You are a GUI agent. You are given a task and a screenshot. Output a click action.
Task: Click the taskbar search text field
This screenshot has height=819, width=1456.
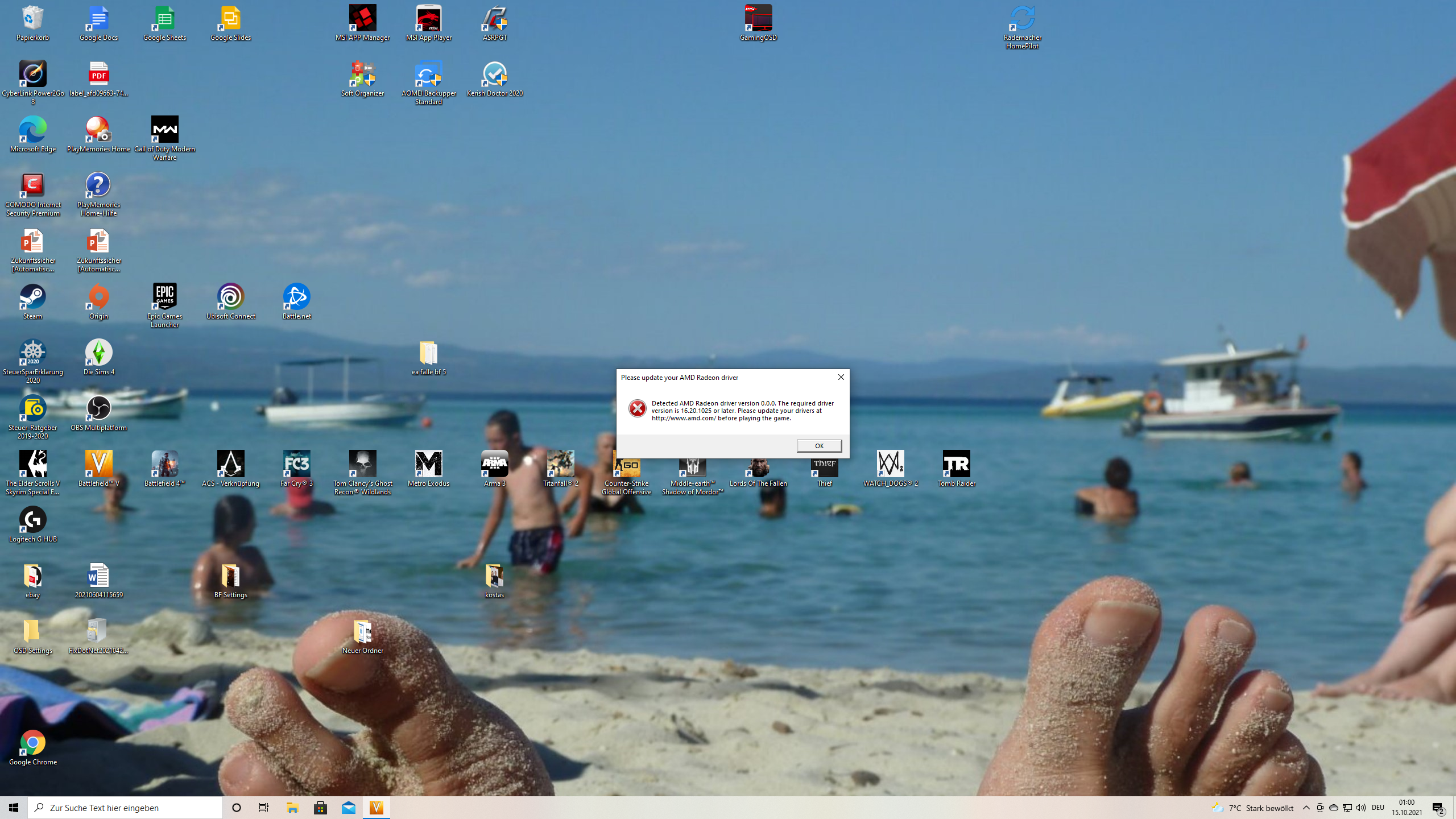pos(125,808)
